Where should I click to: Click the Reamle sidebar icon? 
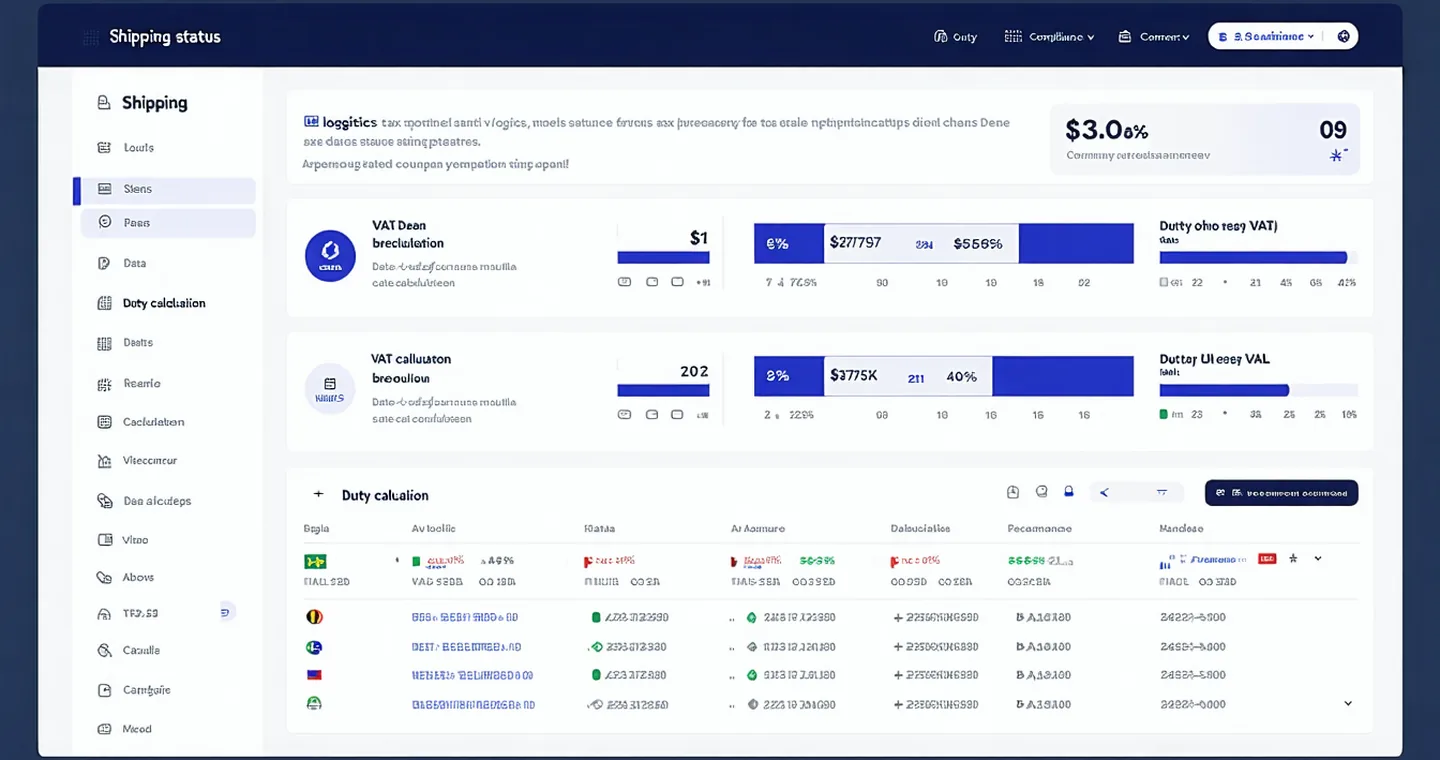coord(104,384)
